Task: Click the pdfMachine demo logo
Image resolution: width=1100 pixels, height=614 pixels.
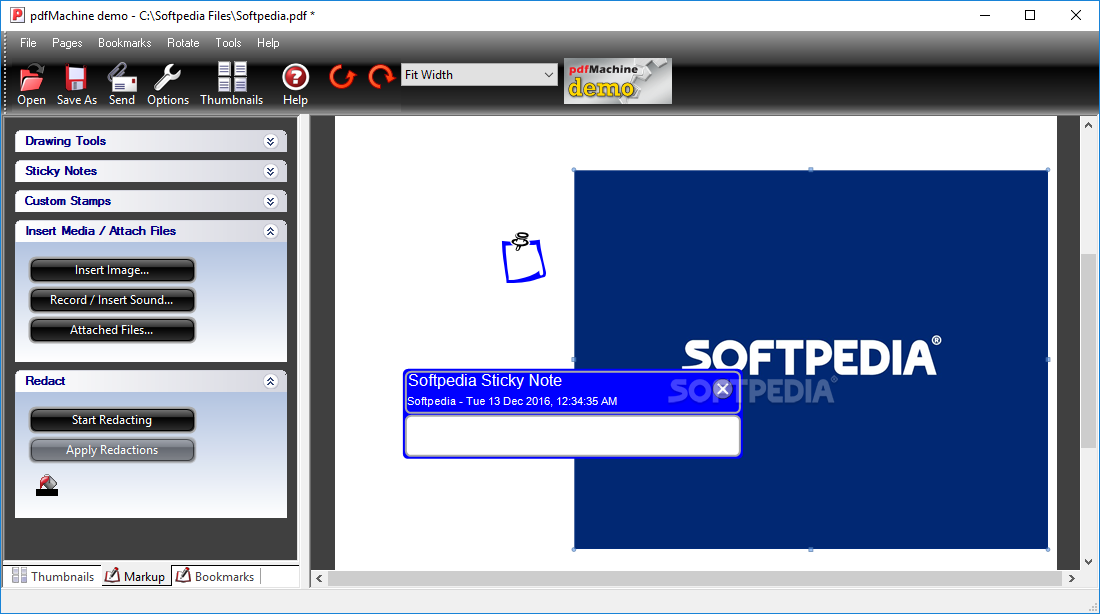Action: click(x=617, y=81)
